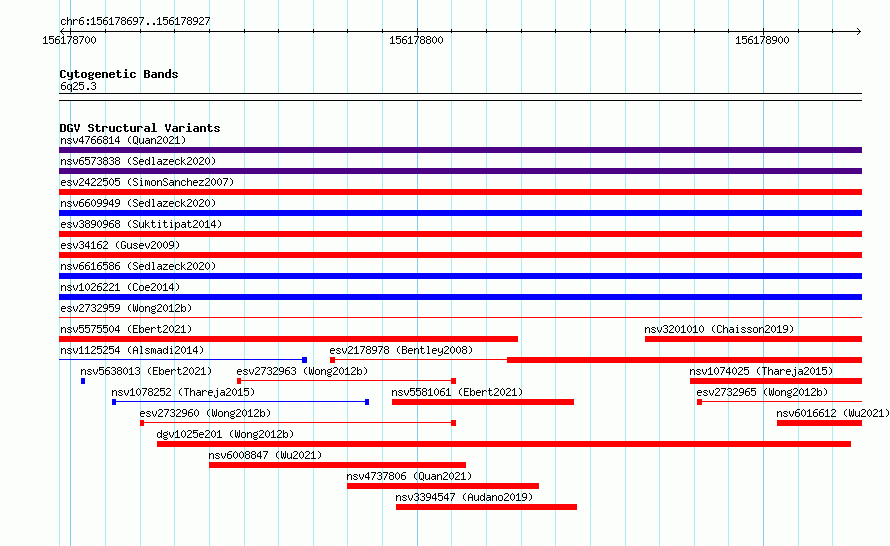Select nsv5575504 (Ebert2021) red bar
Screen dimensions: 890x546
[288, 339]
